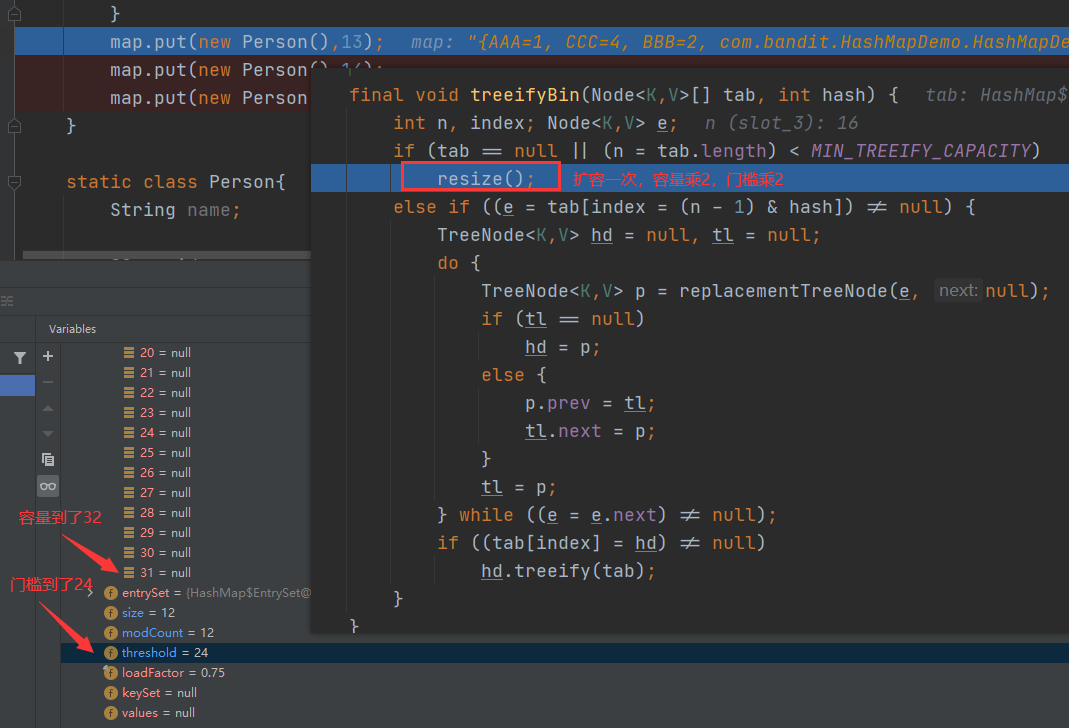This screenshot has width=1069, height=728.
Task: Click the array element icon for index 25
Action: pyautogui.click(x=129, y=453)
